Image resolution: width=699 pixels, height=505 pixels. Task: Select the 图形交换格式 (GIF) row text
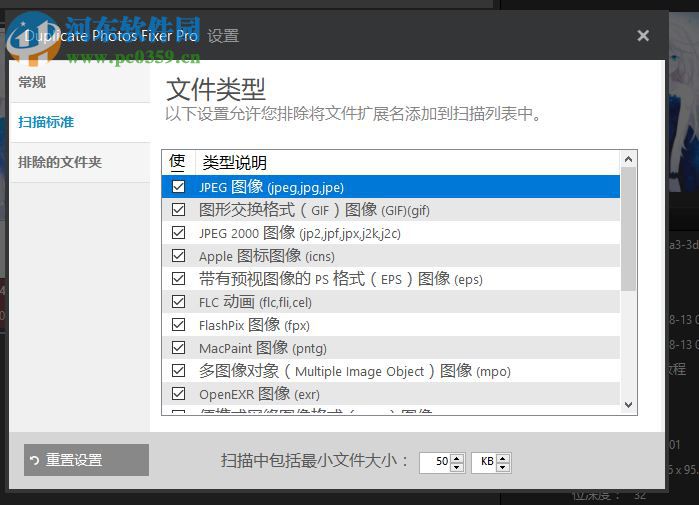click(314, 210)
